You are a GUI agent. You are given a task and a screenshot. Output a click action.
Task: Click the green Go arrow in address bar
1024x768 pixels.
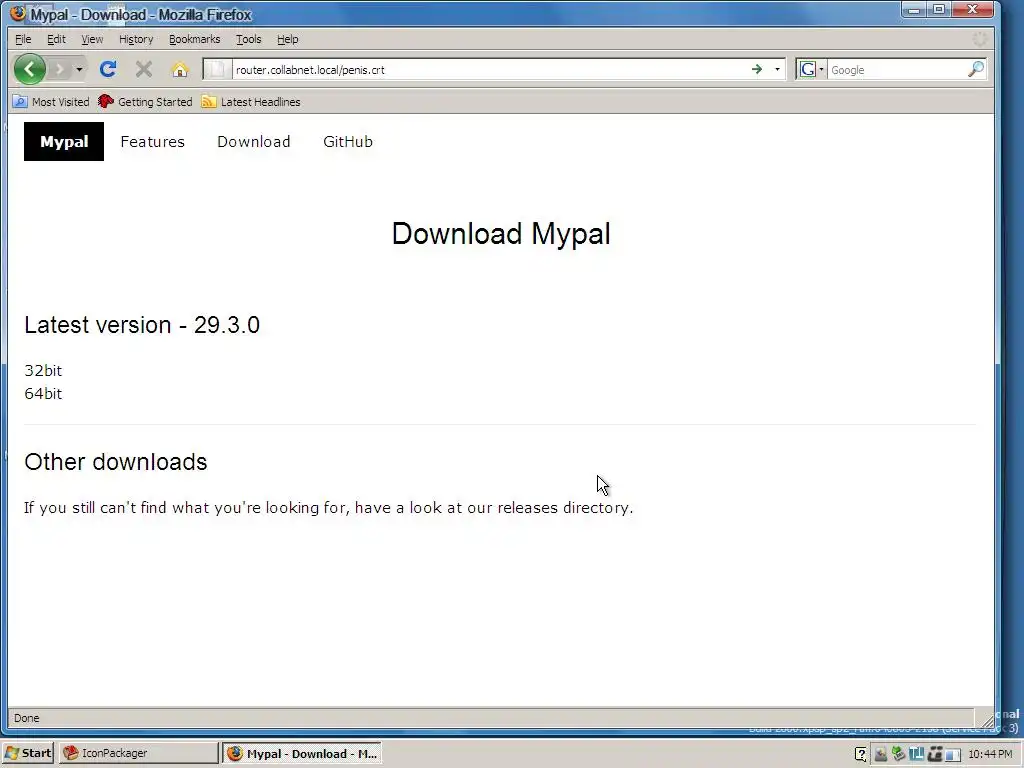[757, 69]
